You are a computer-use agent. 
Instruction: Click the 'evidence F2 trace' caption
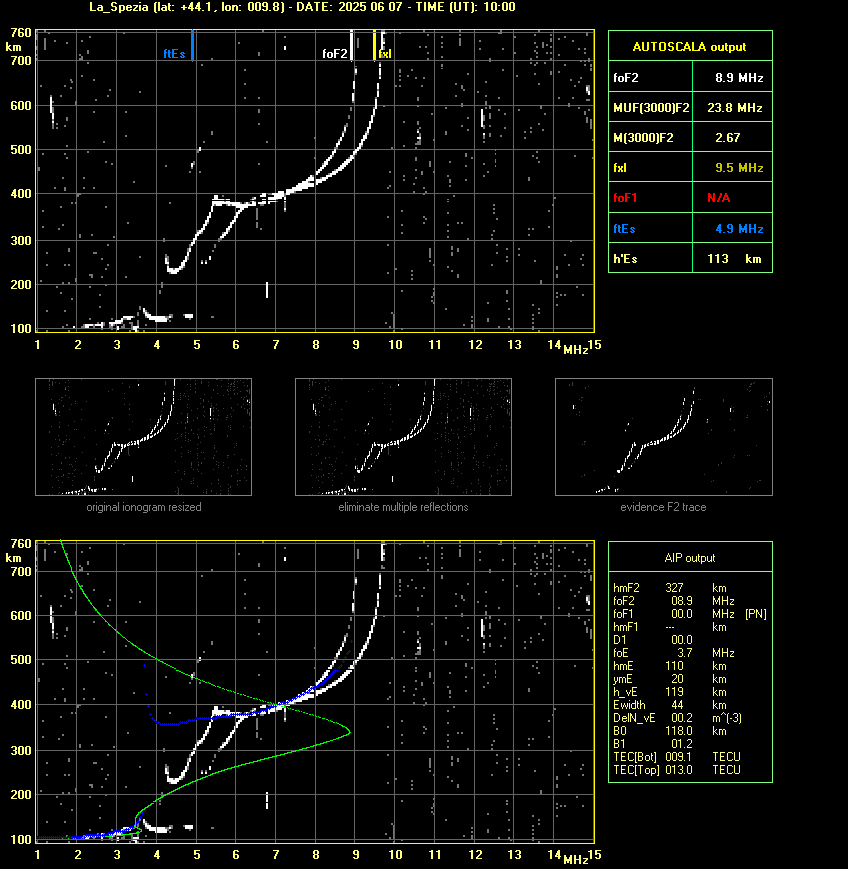[663, 507]
